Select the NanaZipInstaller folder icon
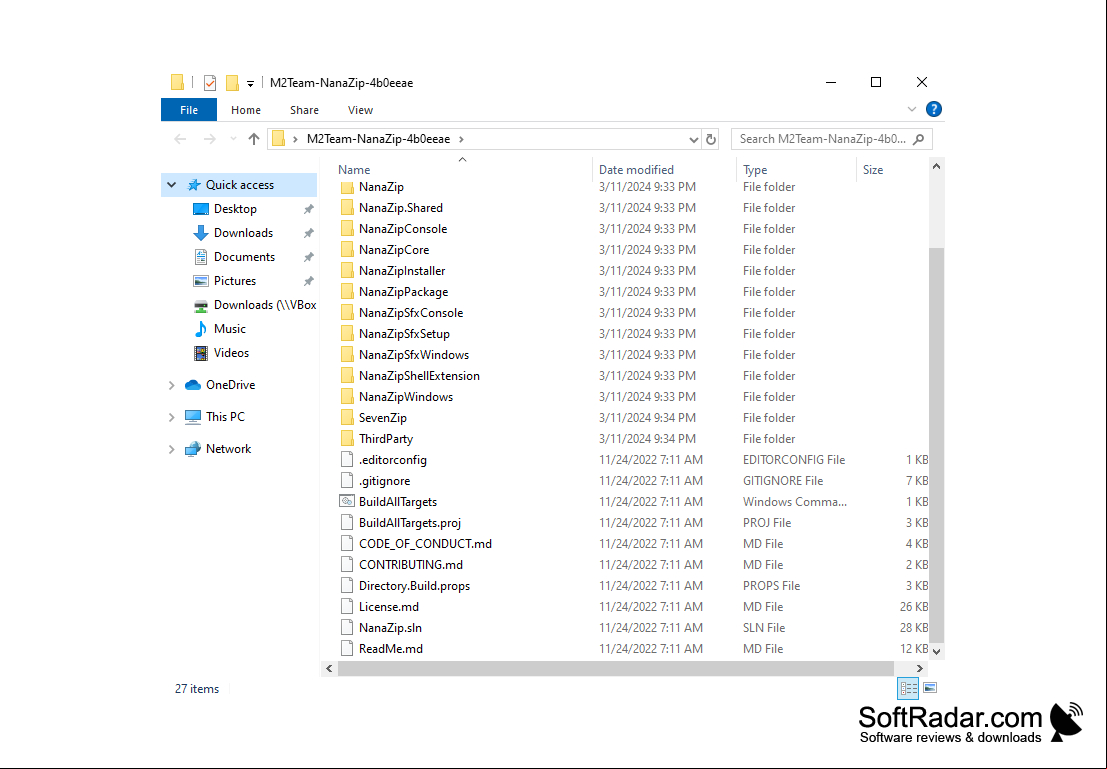Screen dimensions: 1107x769 [347, 270]
